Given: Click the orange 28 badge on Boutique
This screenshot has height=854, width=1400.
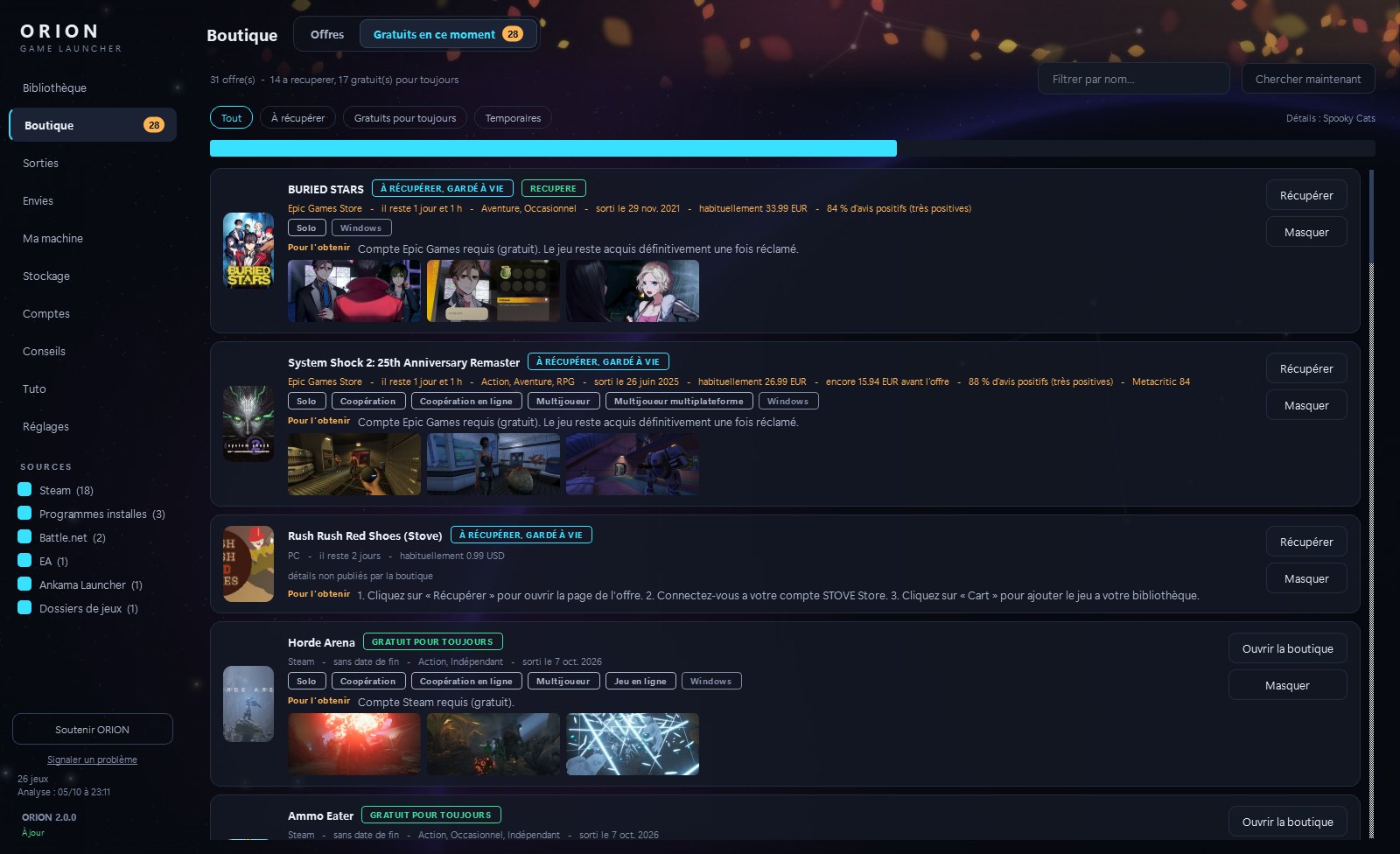Looking at the screenshot, I should (x=154, y=125).
